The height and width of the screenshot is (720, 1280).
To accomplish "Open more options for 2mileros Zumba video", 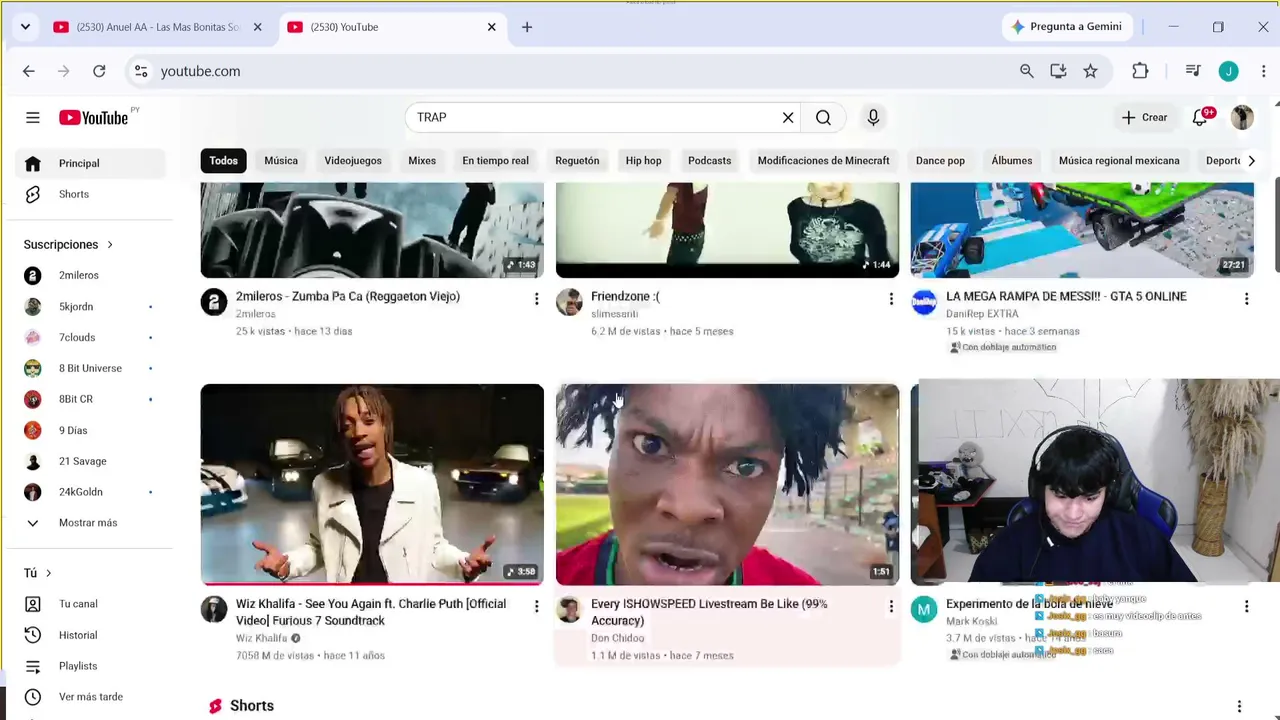I will click(x=536, y=298).
